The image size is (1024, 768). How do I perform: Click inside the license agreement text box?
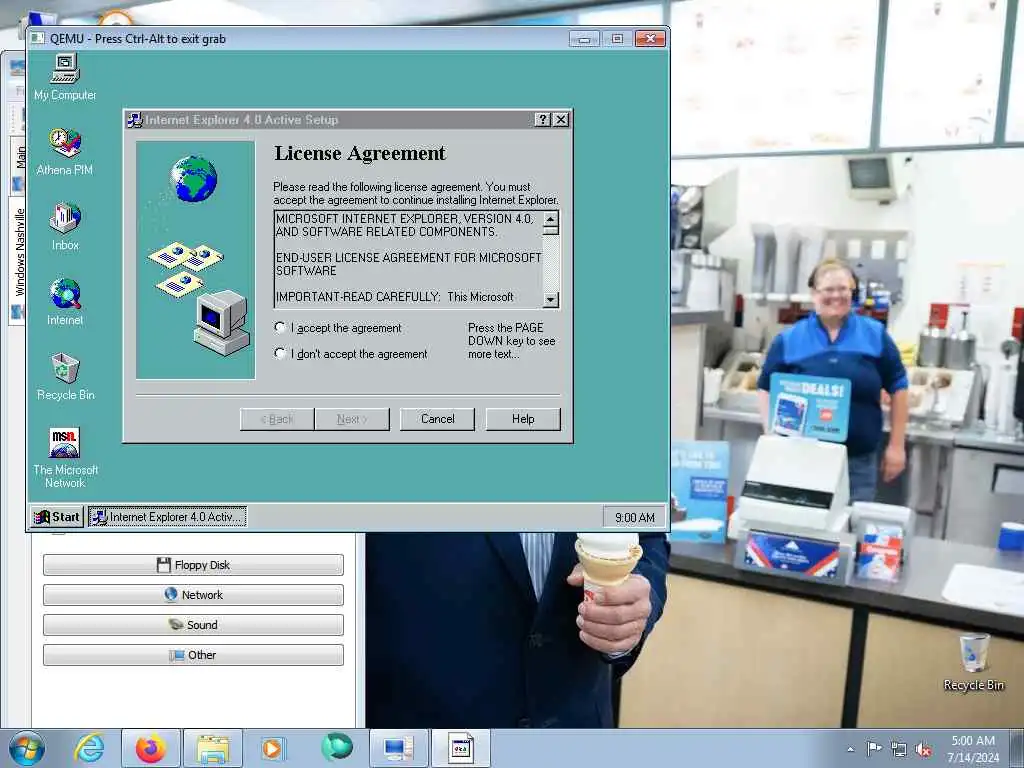(409, 259)
